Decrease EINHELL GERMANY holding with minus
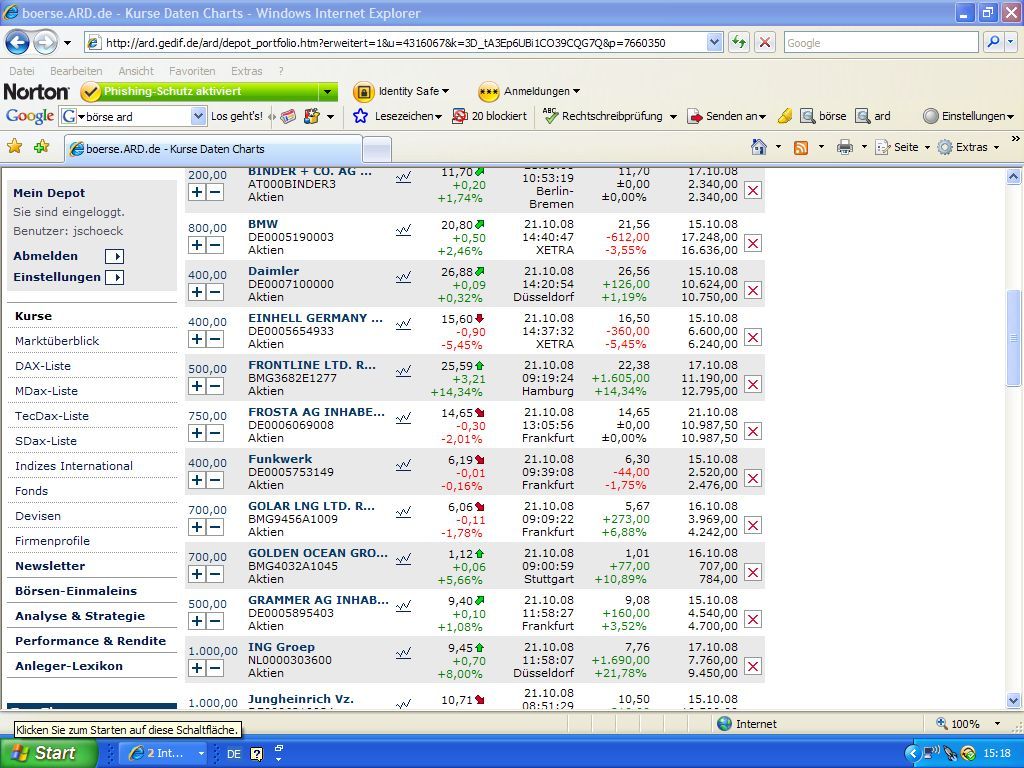 coord(215,339)
